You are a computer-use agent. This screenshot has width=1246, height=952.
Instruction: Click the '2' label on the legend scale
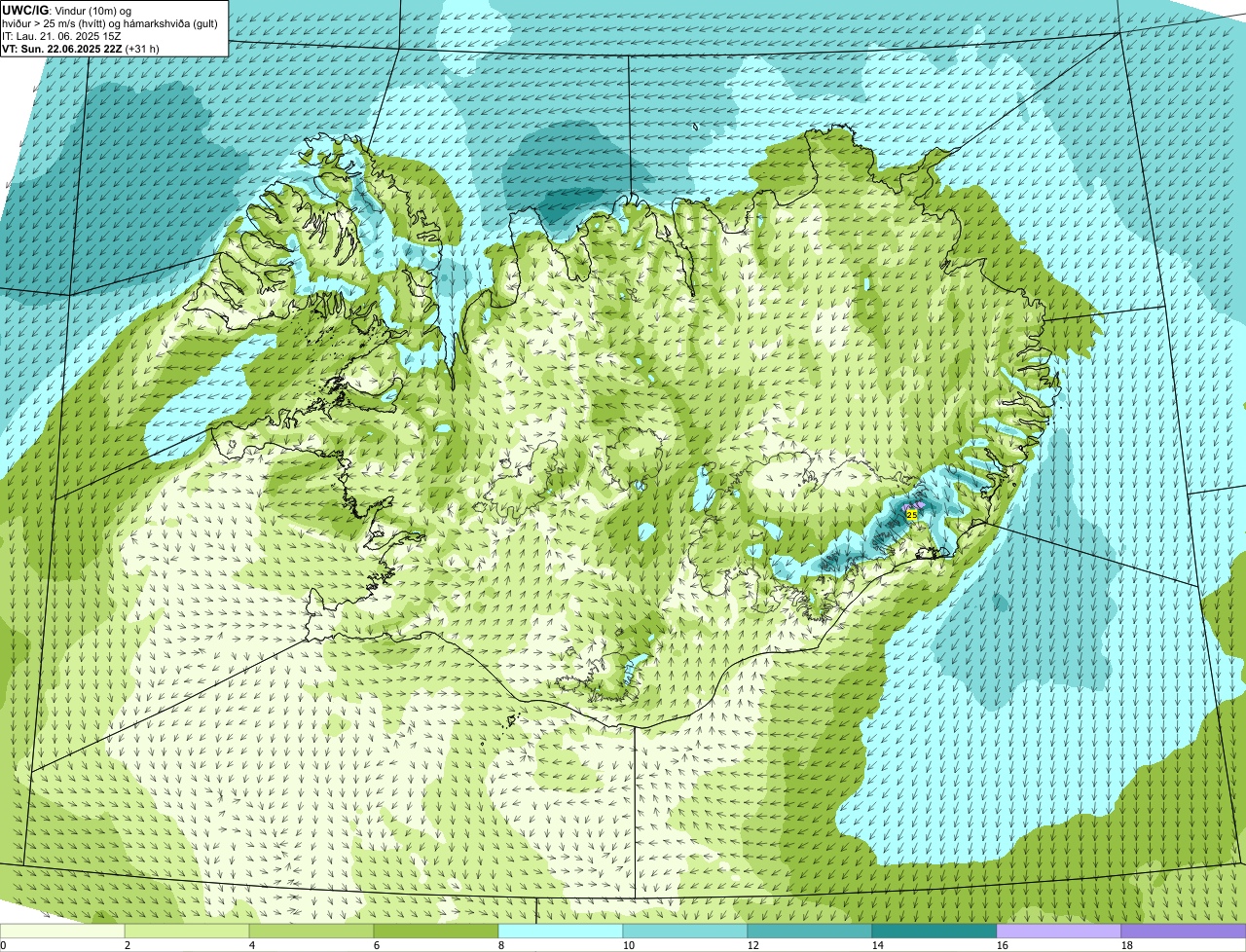[x=128, y=945]
